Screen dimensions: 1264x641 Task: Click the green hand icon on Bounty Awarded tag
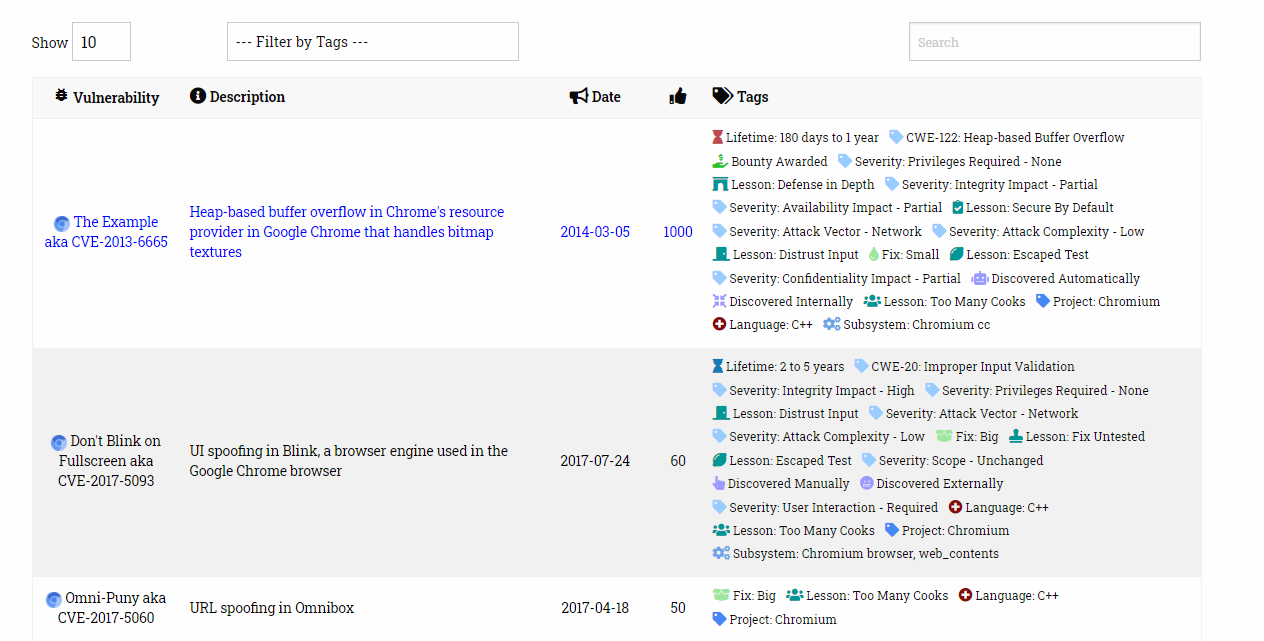718,161
